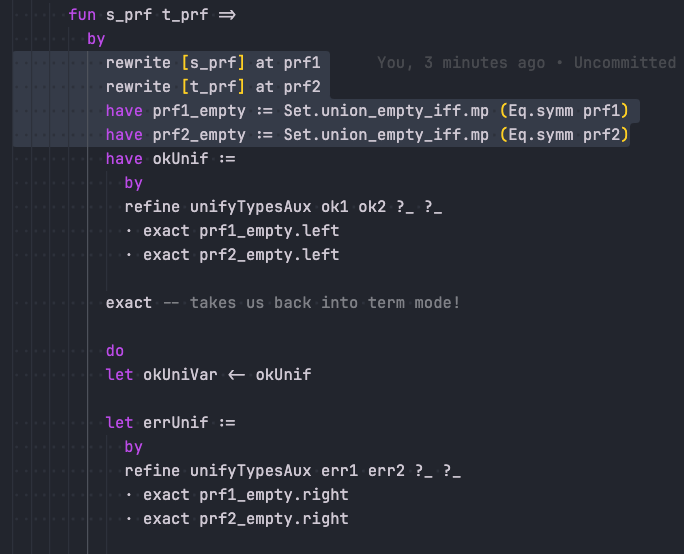Viewport: 684px width, 554px height.
Task: Click the 'Uncommitted' text in blame annotation
Action: pos(625,63)
